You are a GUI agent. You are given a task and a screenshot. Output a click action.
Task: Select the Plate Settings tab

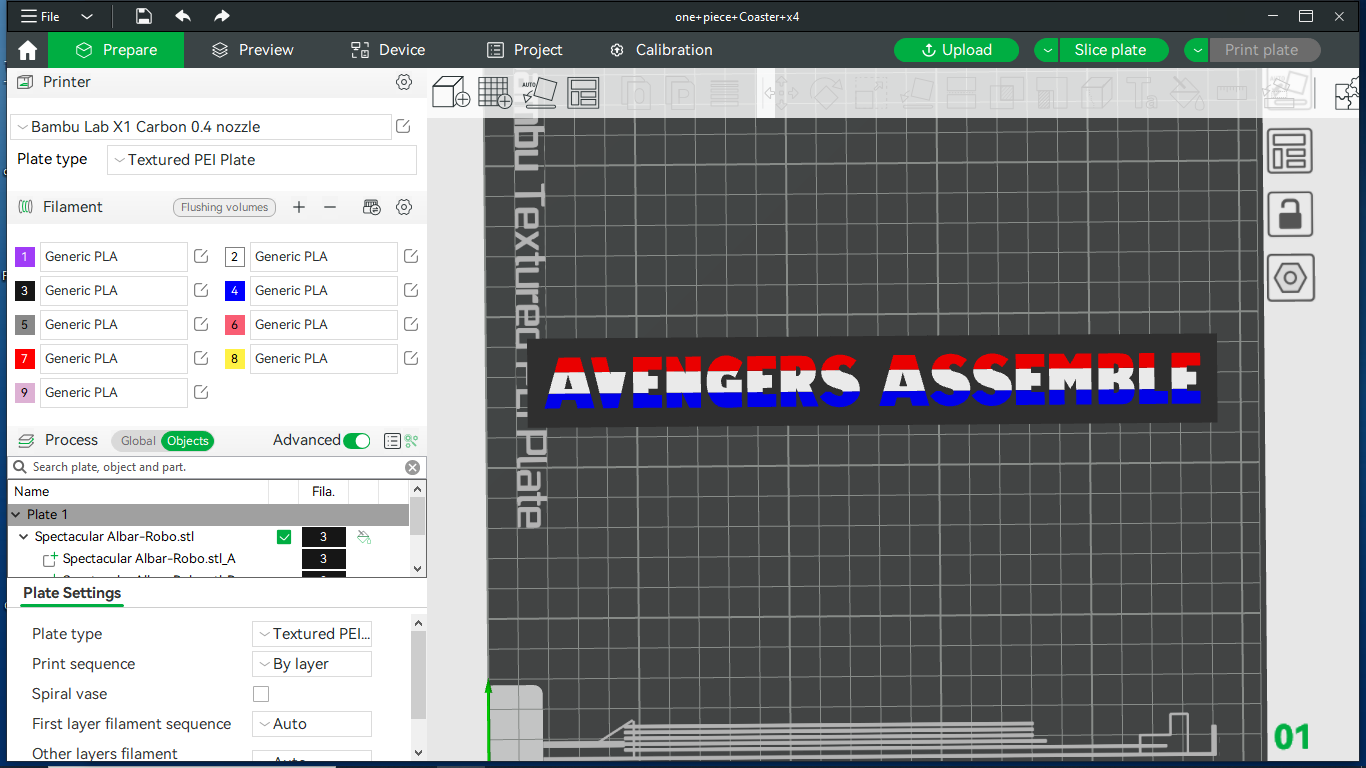72,593
